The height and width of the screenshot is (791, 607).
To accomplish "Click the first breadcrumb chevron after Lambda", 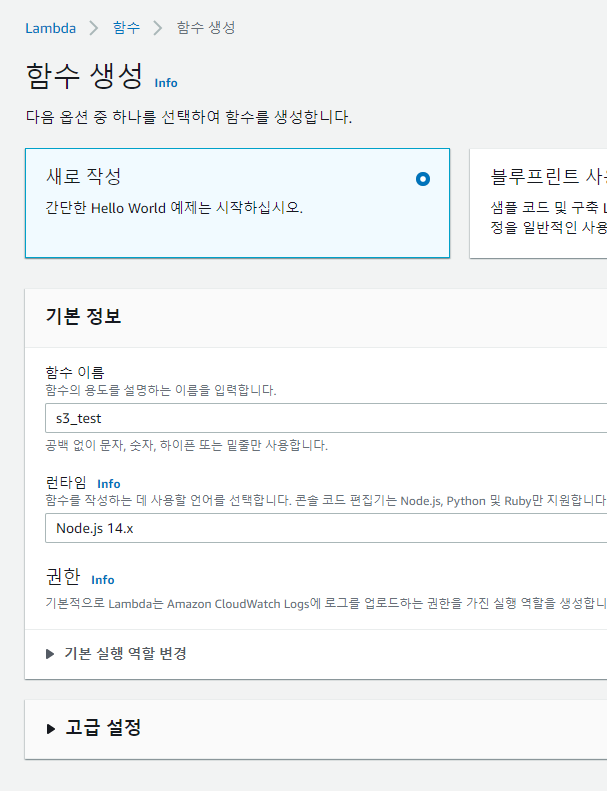I will [94, 28].
